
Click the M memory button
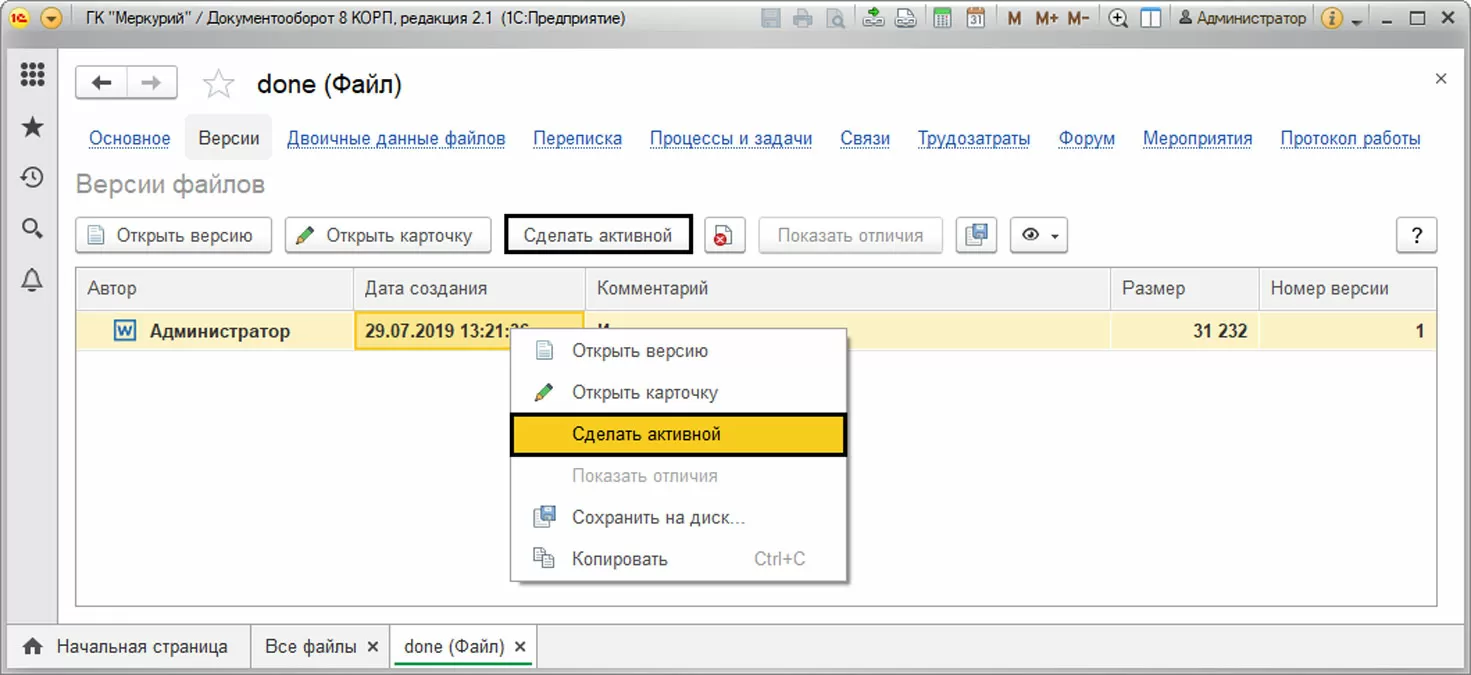[1014, 18]
